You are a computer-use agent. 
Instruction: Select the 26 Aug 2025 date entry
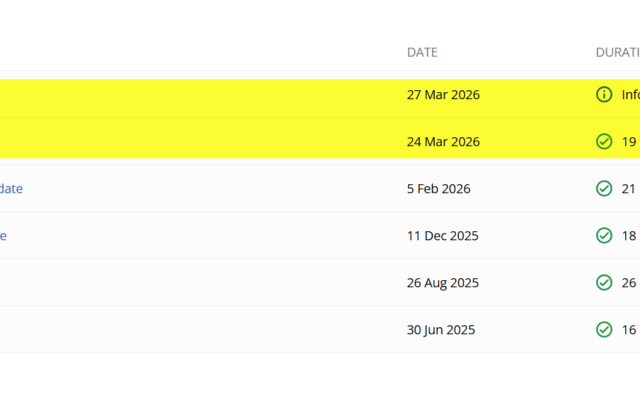coord(443,282)
